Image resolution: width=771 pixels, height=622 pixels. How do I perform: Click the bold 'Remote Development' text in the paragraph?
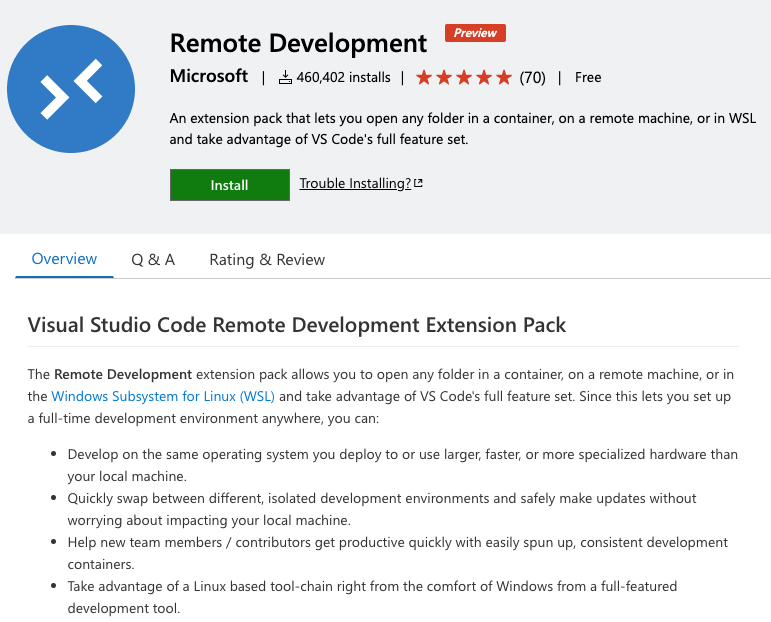123,375
